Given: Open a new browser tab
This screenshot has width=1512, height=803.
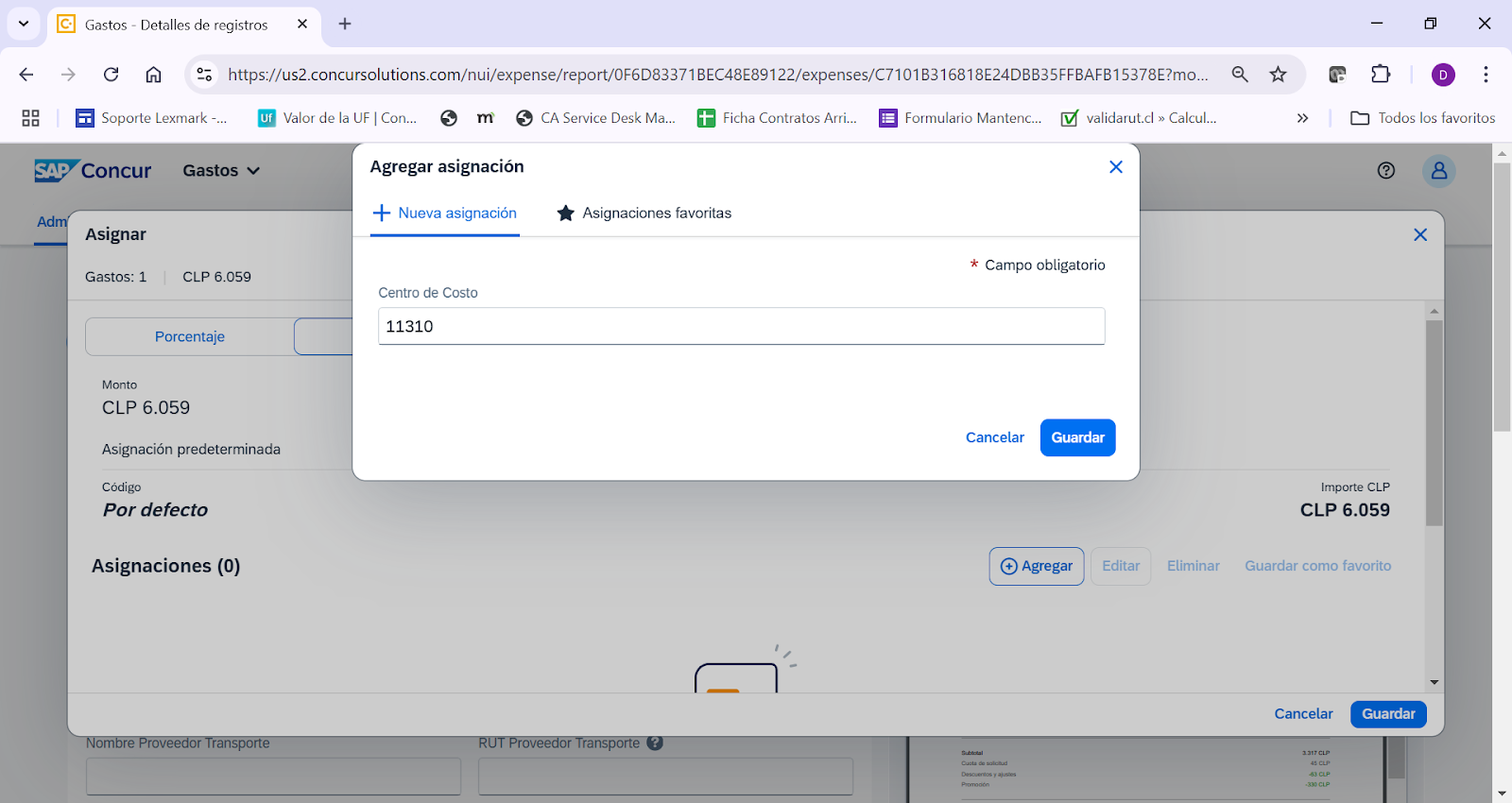Looking at the screenshot, I should pyautogui.click(x=345, y=24).
